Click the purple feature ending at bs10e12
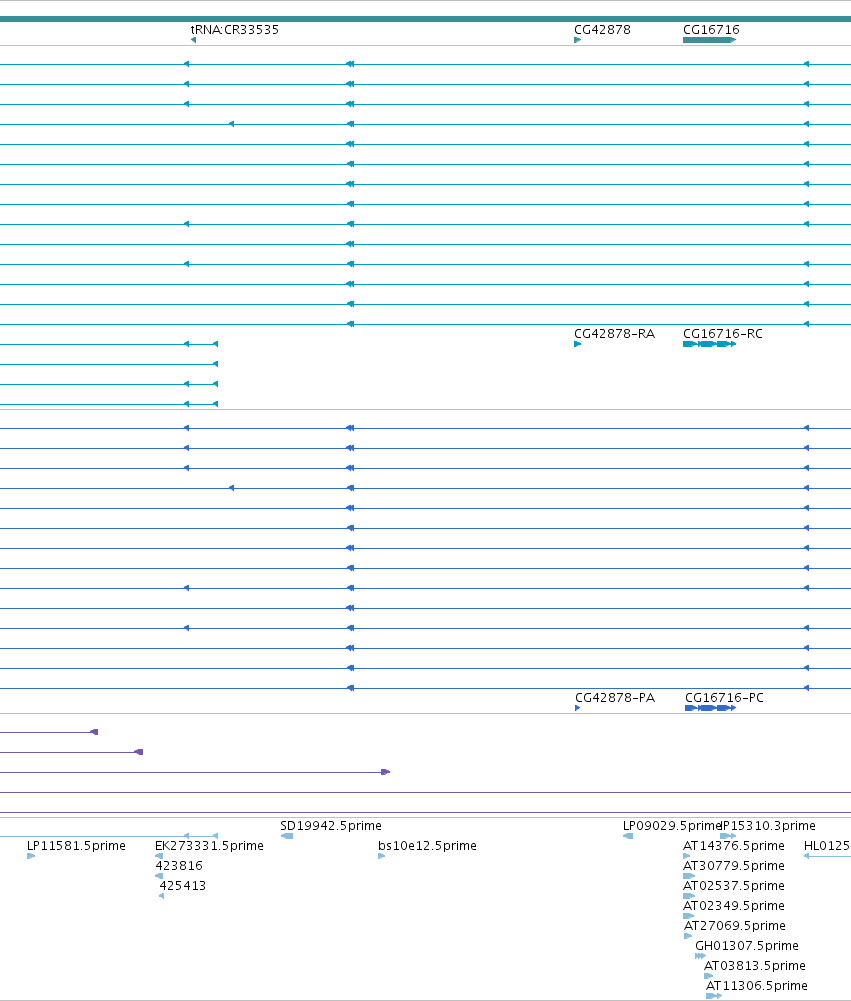The image size is (851, 1001). tap(195, 772)
